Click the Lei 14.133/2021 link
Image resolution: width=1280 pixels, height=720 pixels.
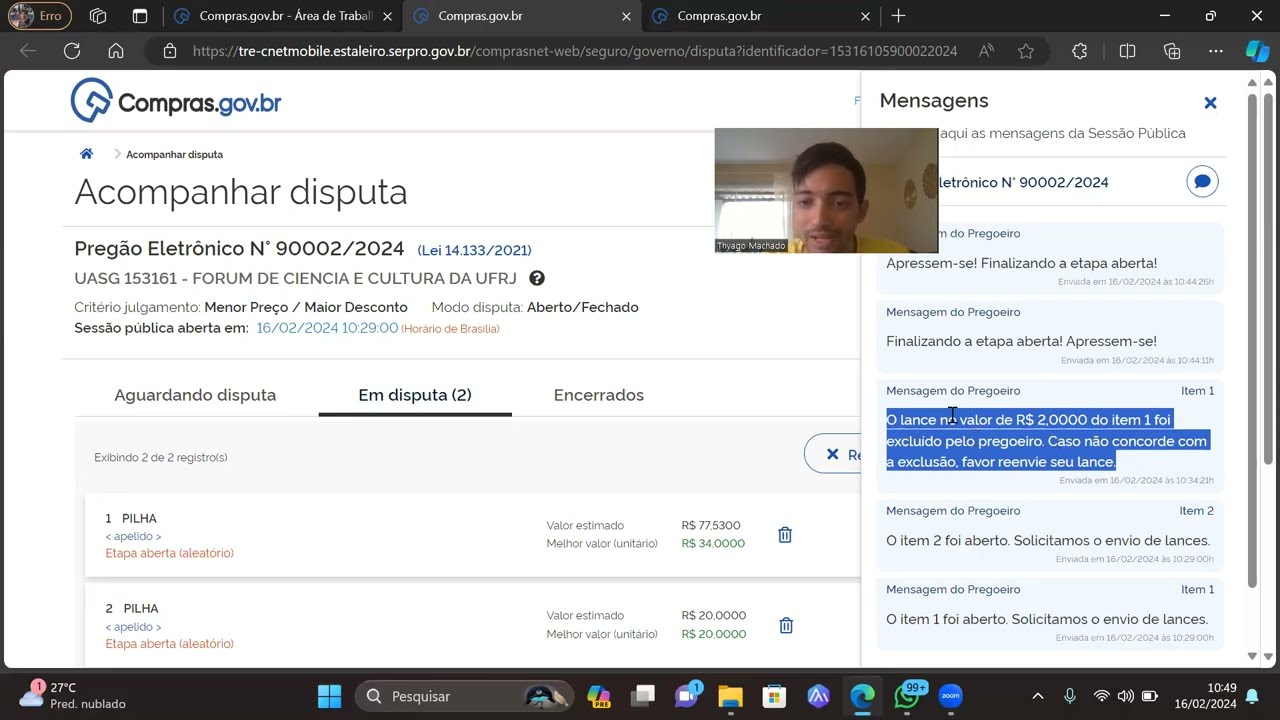(x=474, y=250)
